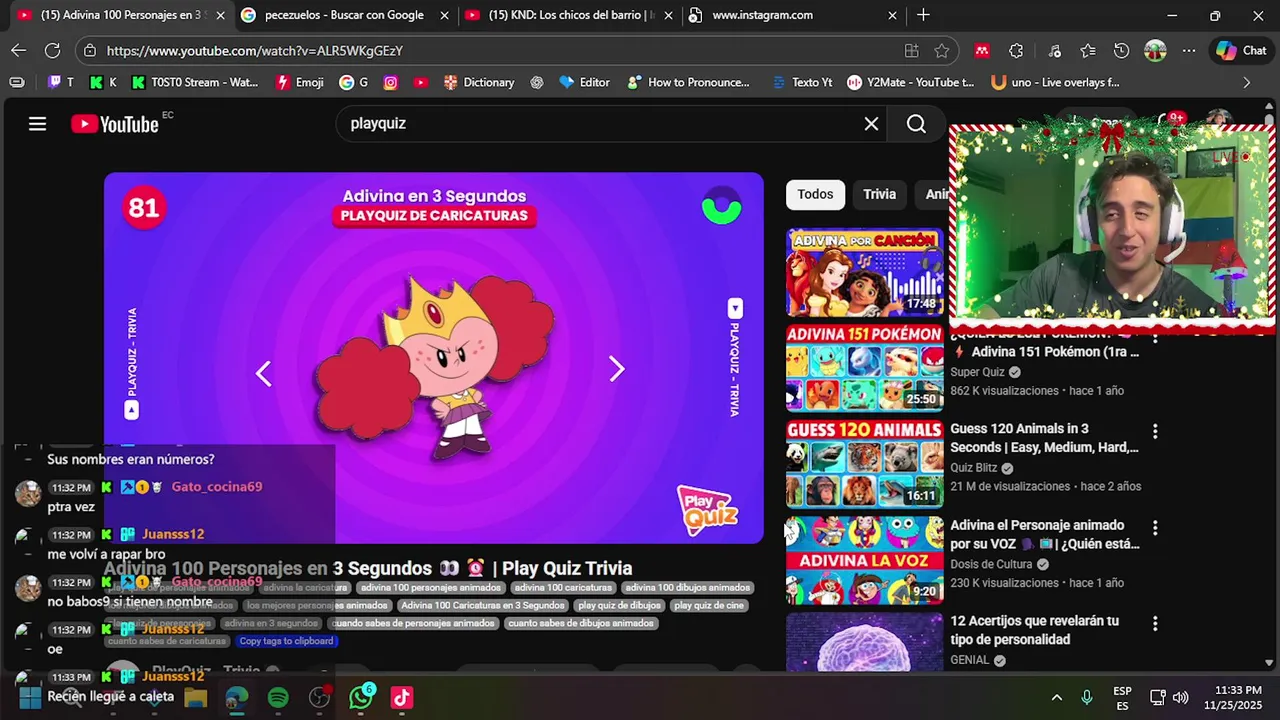Open the Dosis de Cultura channel
Viewport: 1280px width, 720px height.
tap(991, 564)
